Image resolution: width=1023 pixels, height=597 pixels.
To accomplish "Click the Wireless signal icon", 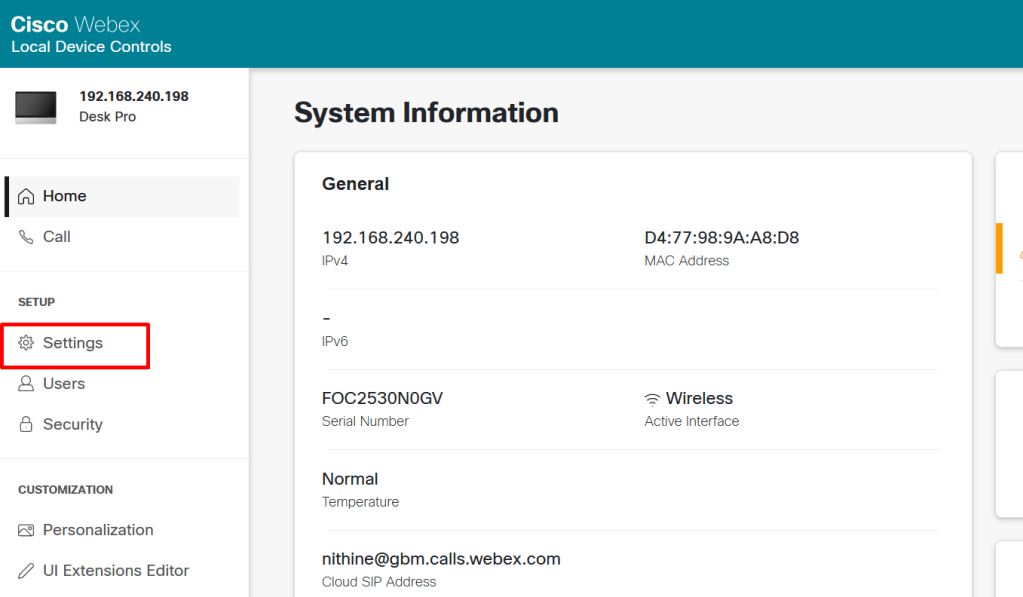I will [x=653, y=399].
